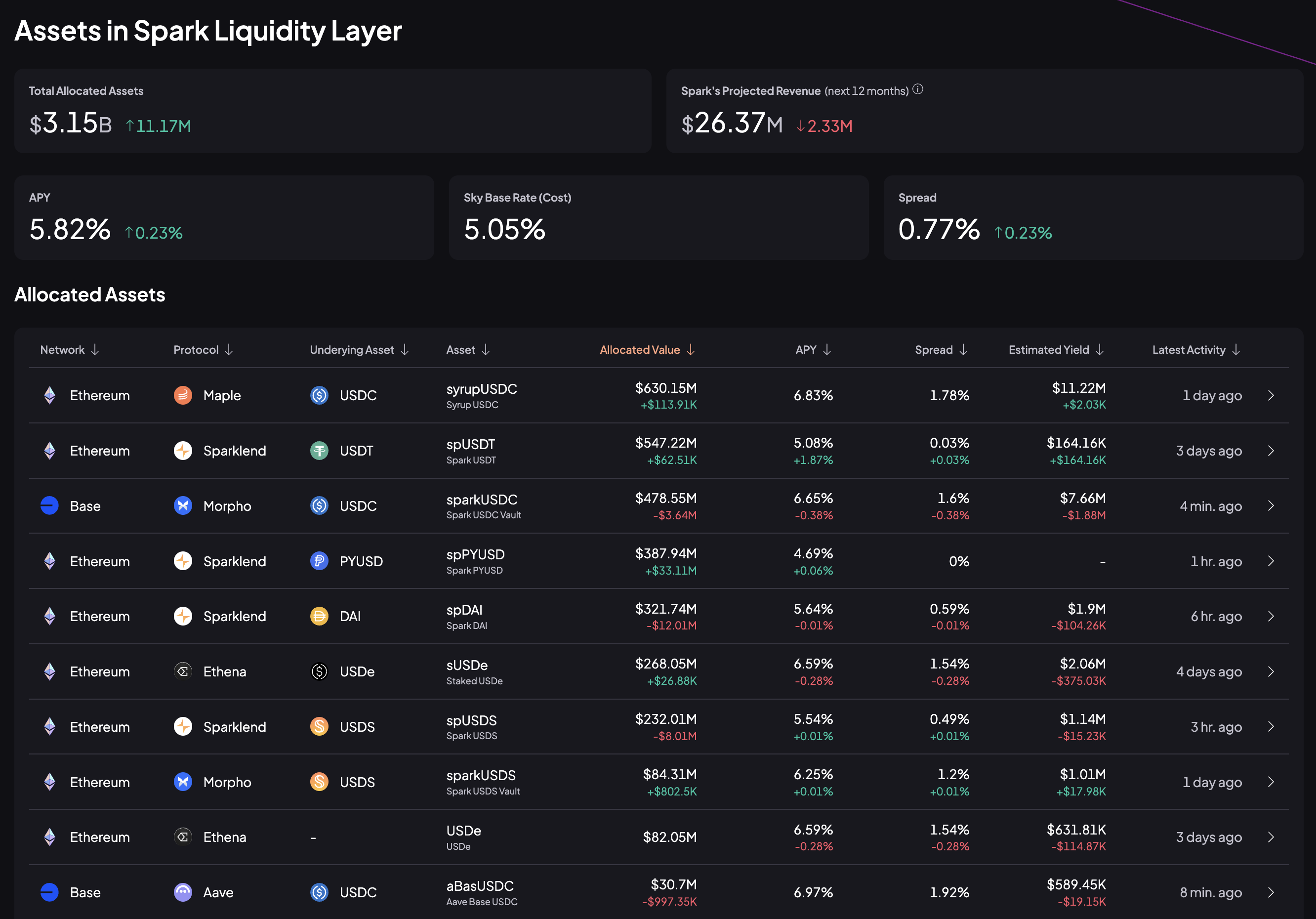Click the USDe icon in sUSDe row
Screen dimensions: 1316x919
point(319,671)
